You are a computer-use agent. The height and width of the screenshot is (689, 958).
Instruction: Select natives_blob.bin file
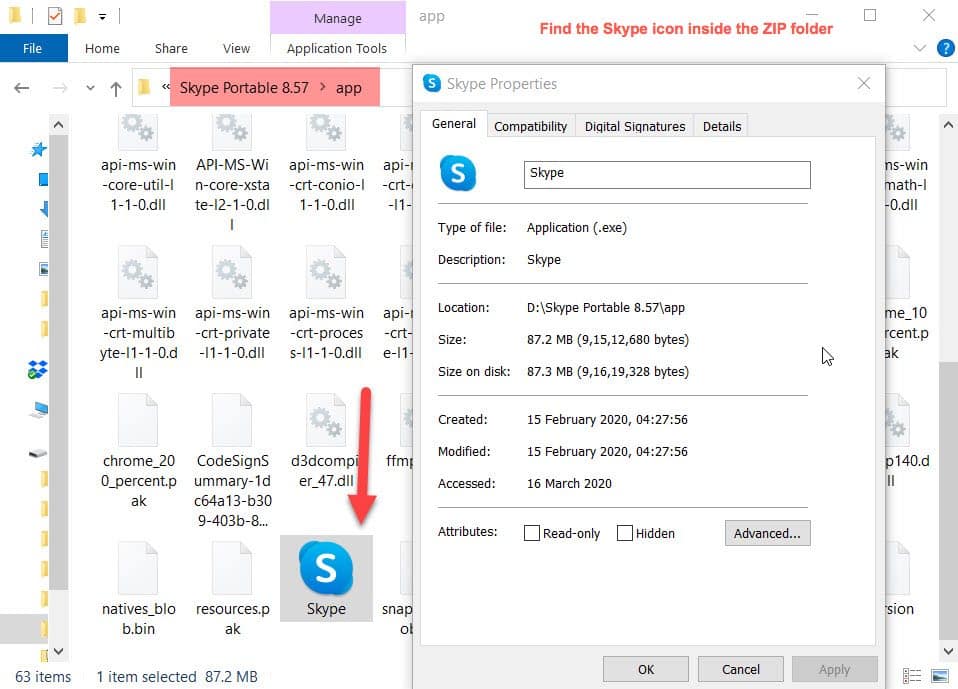(139, 589)
